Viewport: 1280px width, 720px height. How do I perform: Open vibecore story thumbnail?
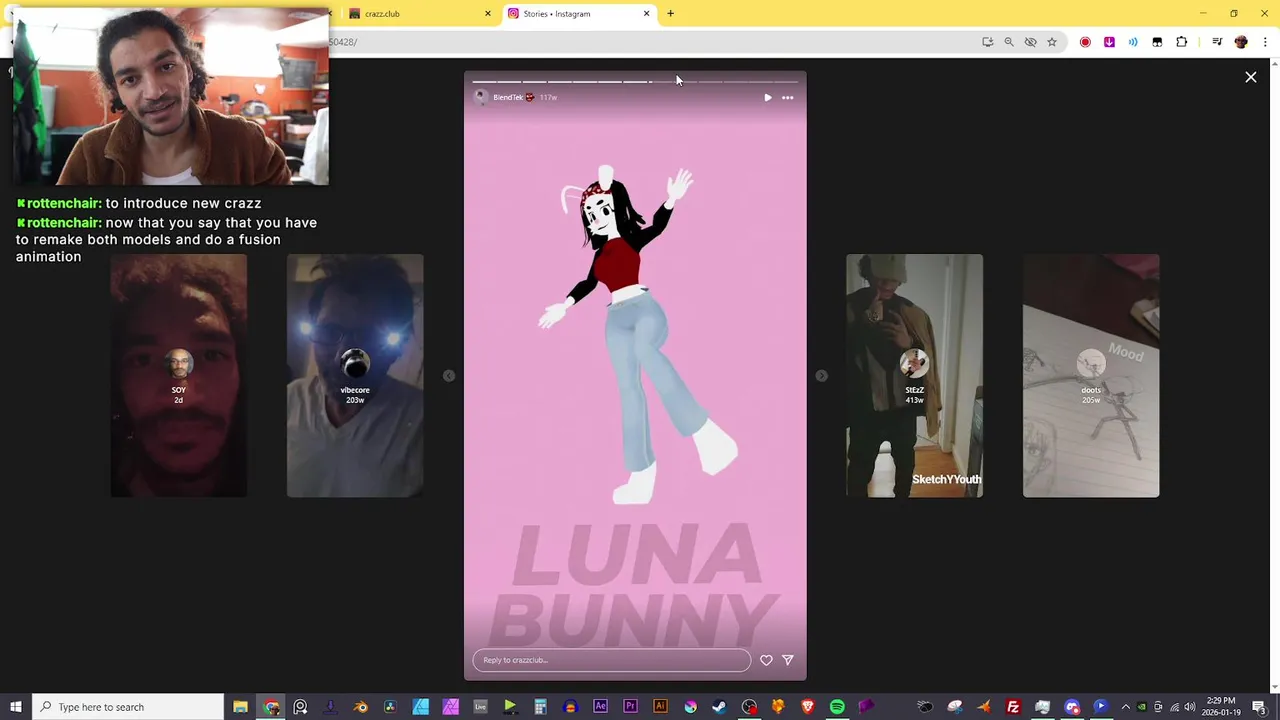click(x=355, y=375)
